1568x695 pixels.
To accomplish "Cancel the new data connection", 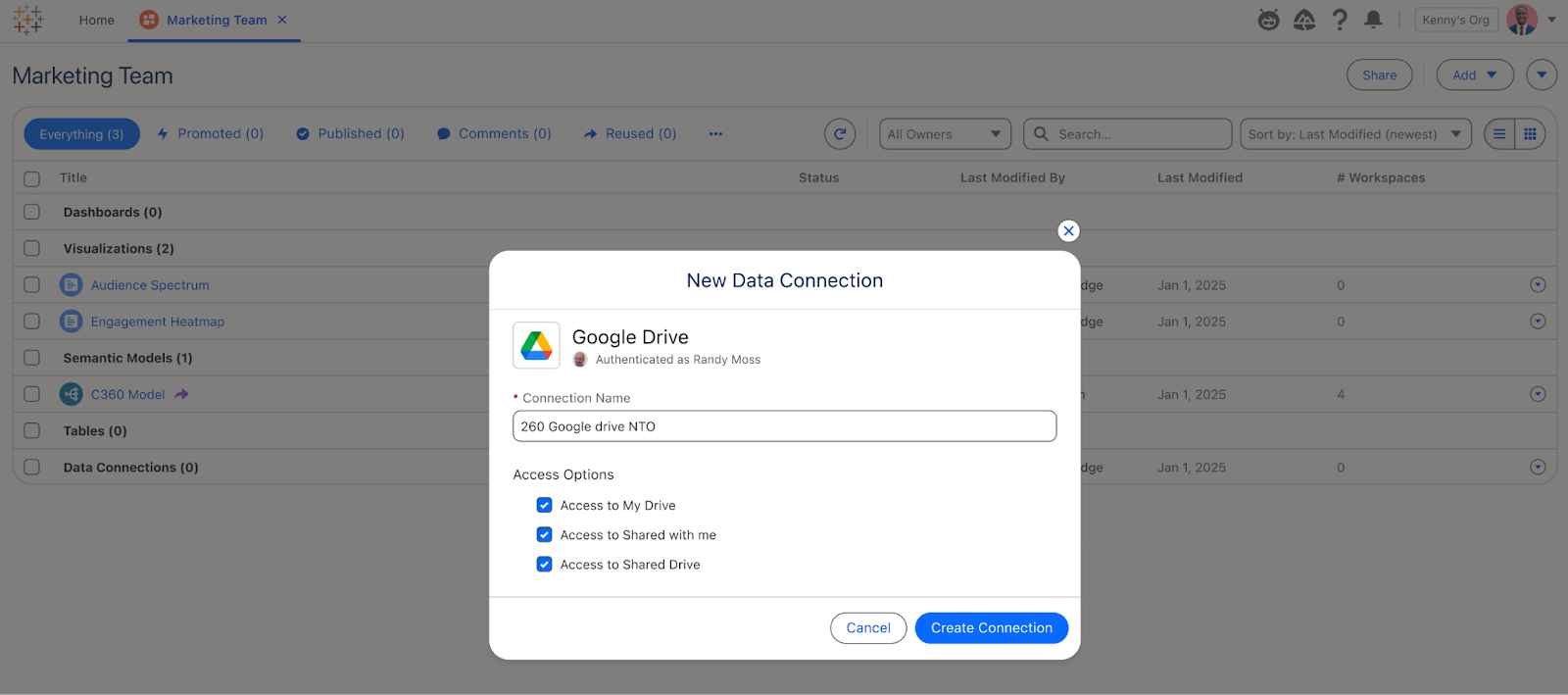I will coord(867,628).
